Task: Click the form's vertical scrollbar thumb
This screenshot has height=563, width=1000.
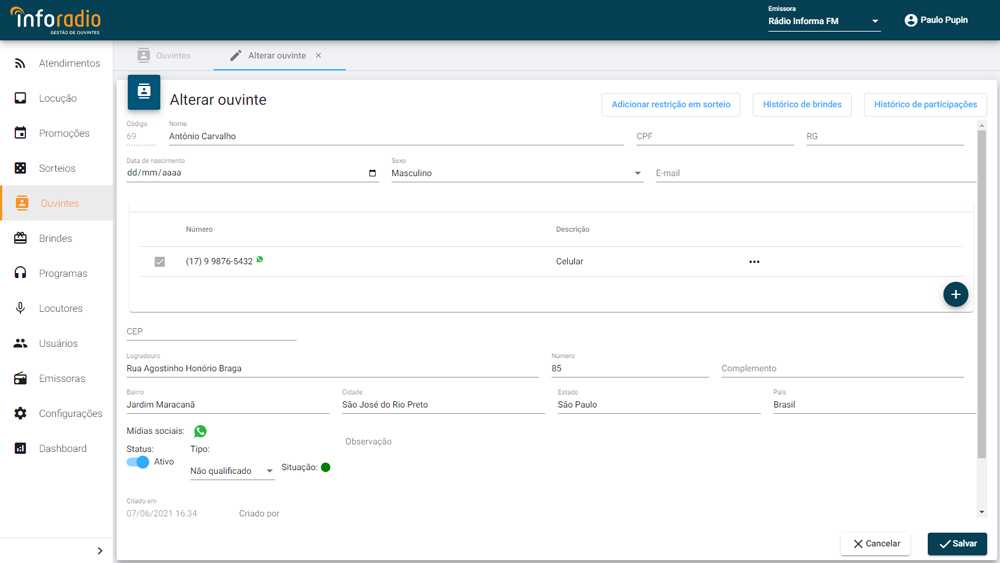Action: 982,293
